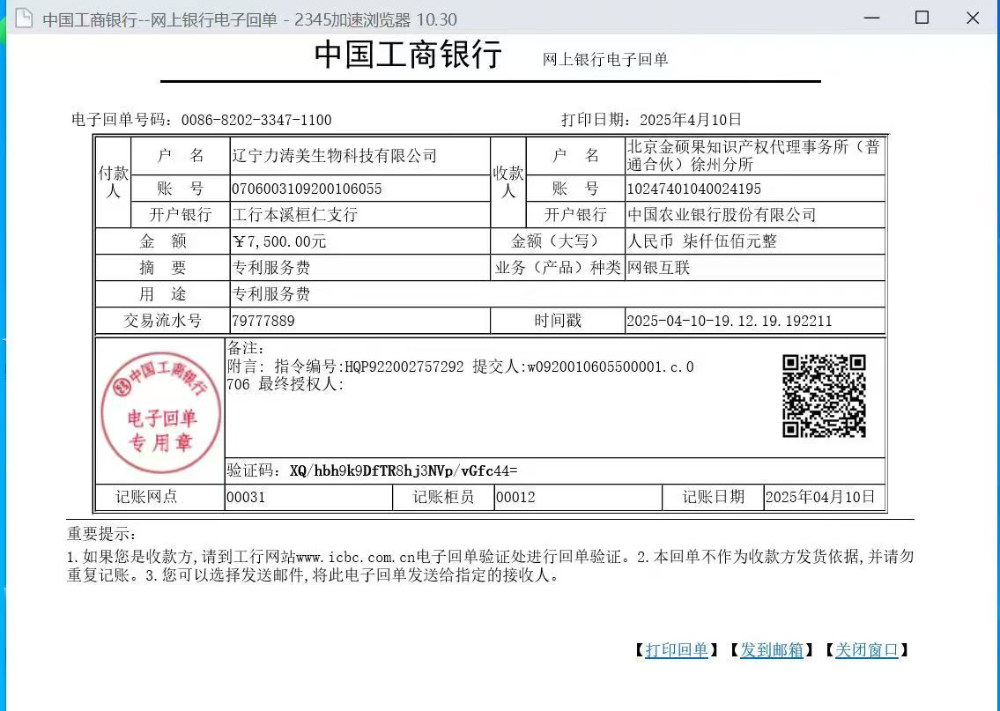Click payer account number 0706003109200106055
Viewport: 1000px width, 711px height.
(x=307, y=189)
